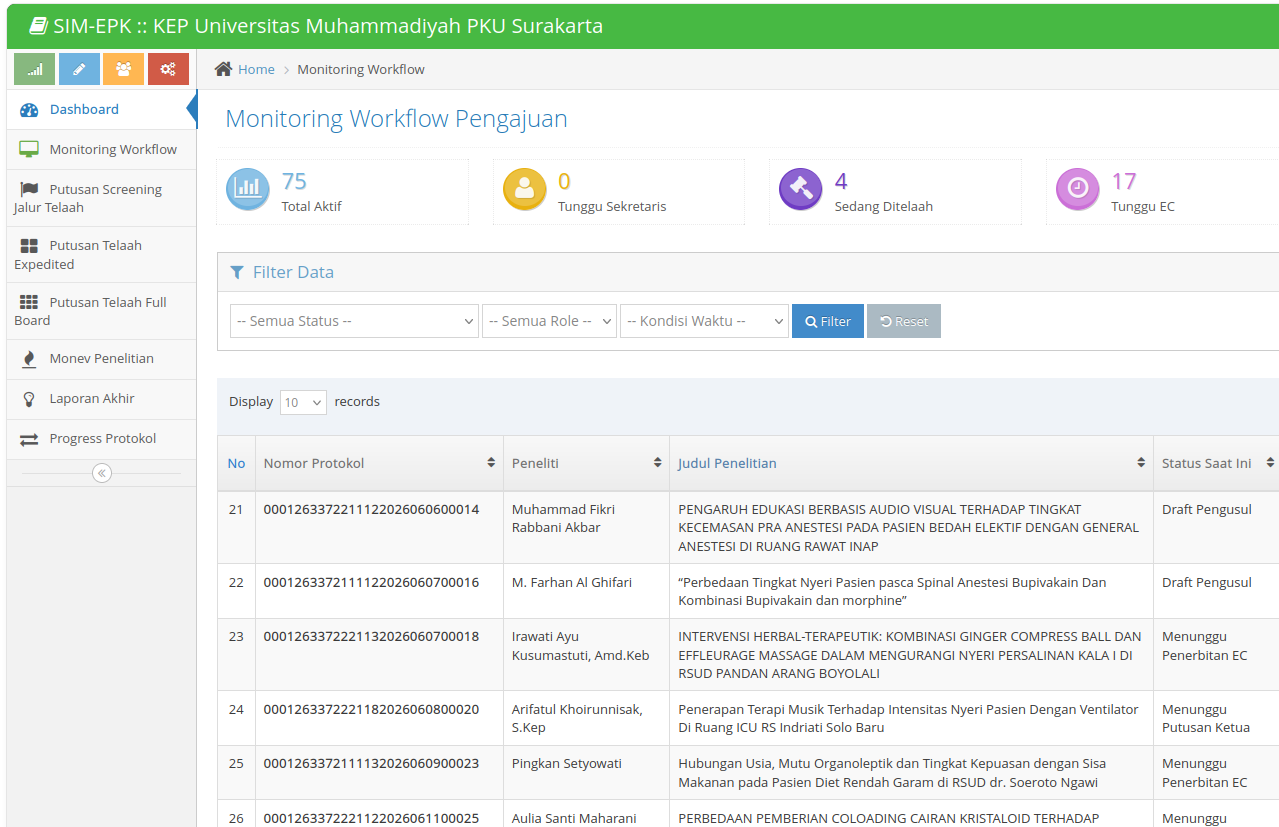Click the Laporan Akhir lightbulb icon
This screenshot has height=827, width=1279.
(x=29, y=399)
